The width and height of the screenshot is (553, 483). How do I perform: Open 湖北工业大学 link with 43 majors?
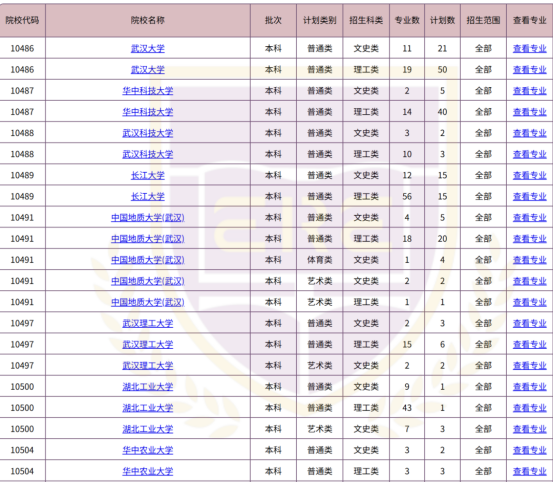point(148,408)
